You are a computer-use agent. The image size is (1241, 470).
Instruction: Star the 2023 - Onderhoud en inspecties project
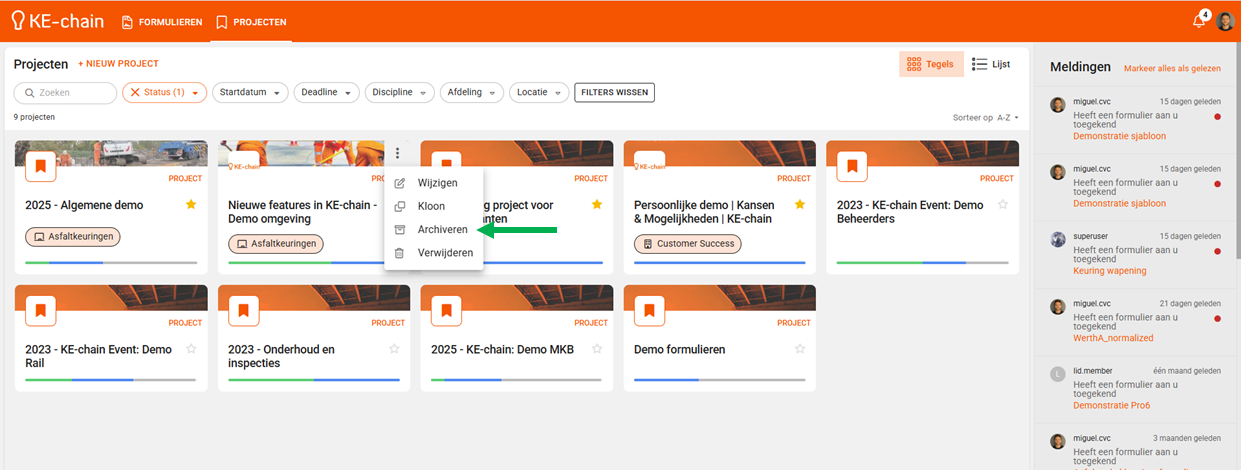pos(394,349)
